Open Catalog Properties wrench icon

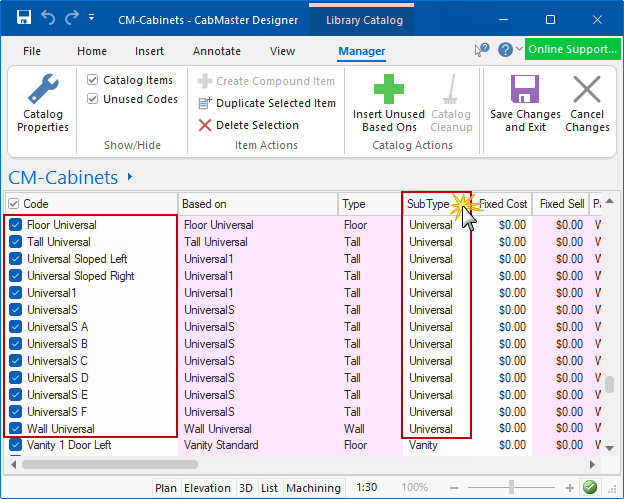click(x=43, y=91)
